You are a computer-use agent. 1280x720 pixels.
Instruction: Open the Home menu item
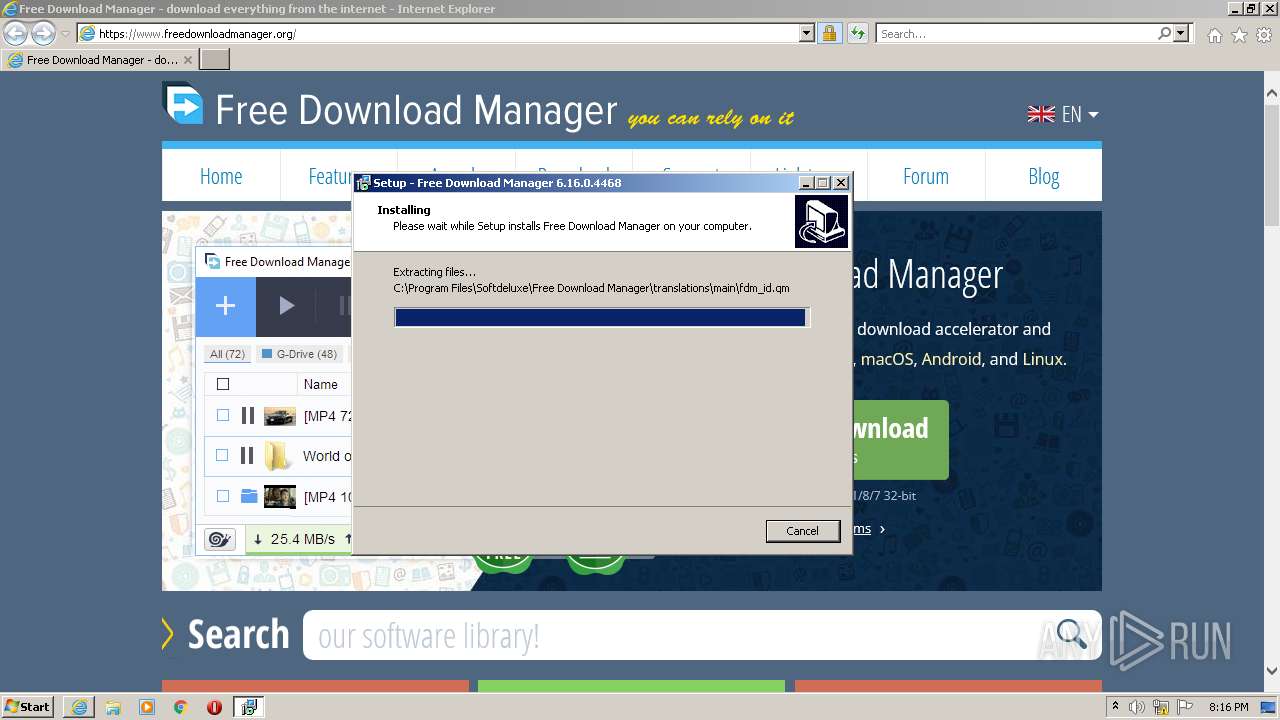point(221,176)
